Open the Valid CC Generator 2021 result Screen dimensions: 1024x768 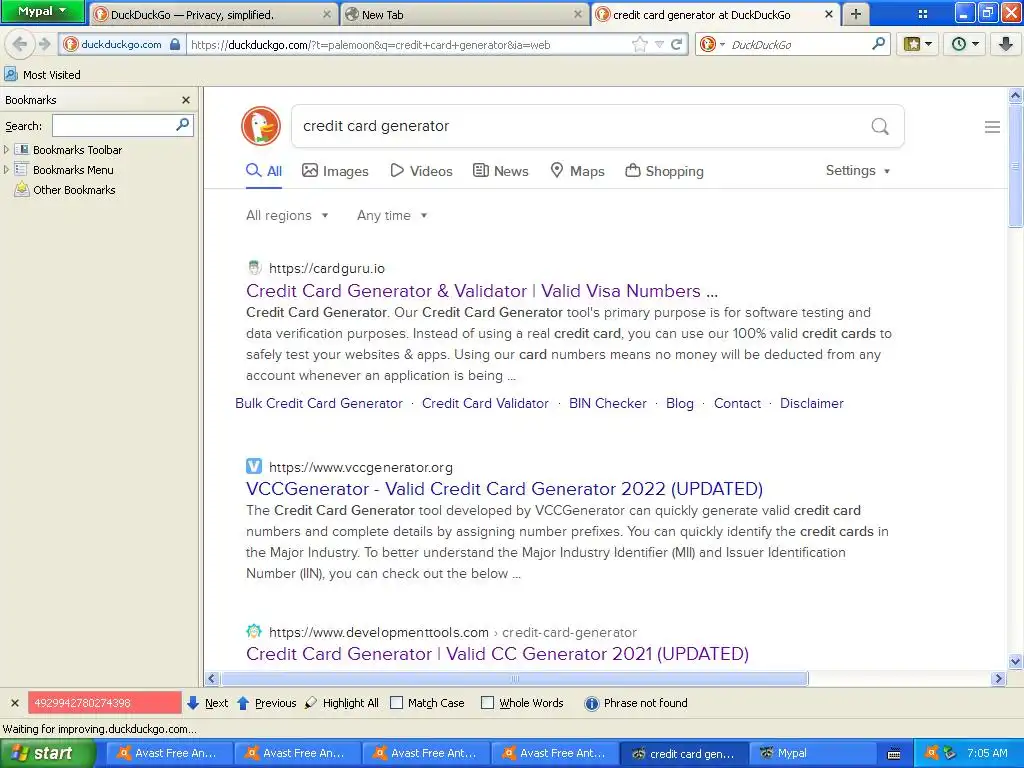pyautogui.click(x=498, y=654)
